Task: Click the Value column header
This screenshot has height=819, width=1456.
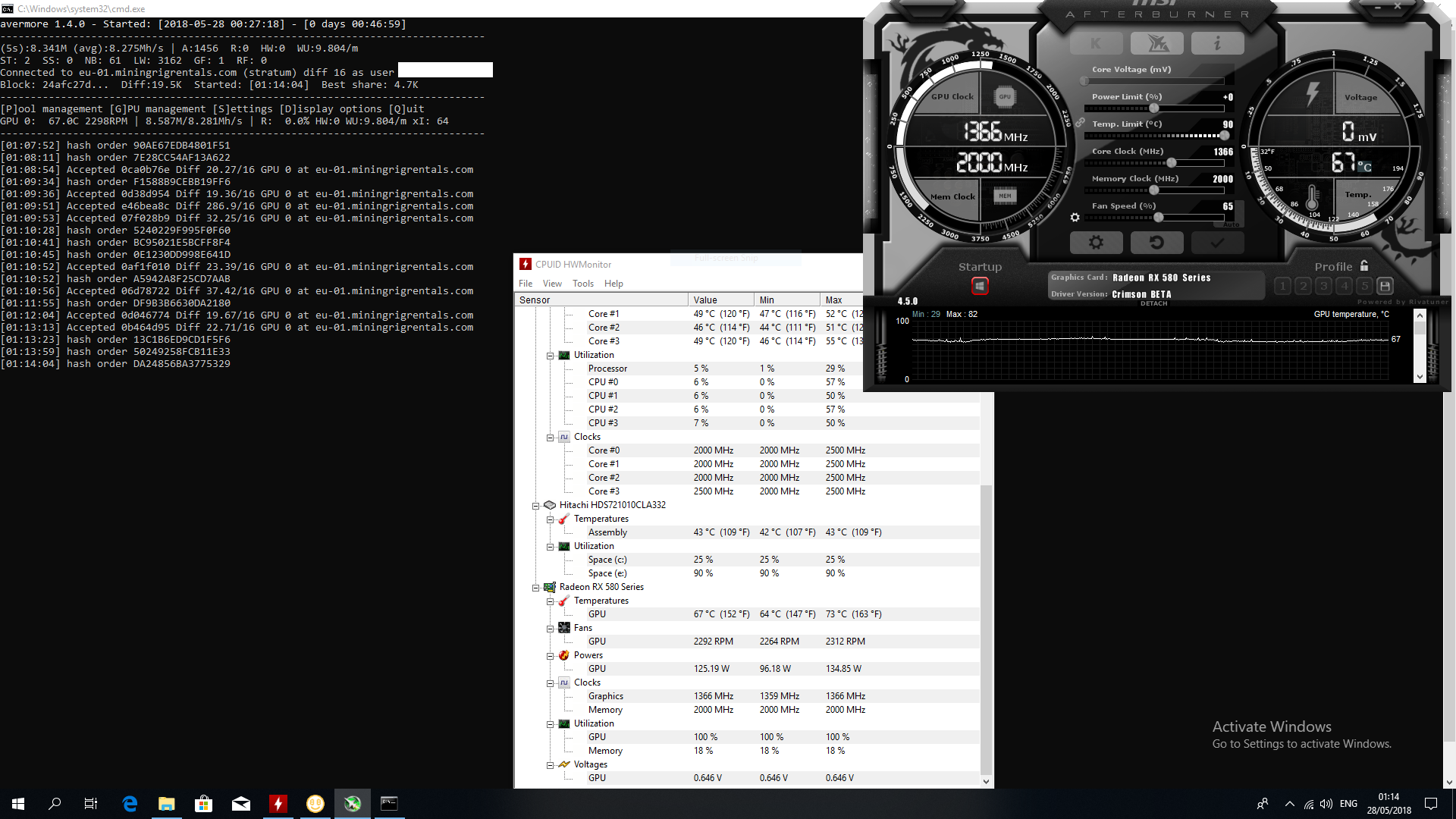Action: click(721, 300)
